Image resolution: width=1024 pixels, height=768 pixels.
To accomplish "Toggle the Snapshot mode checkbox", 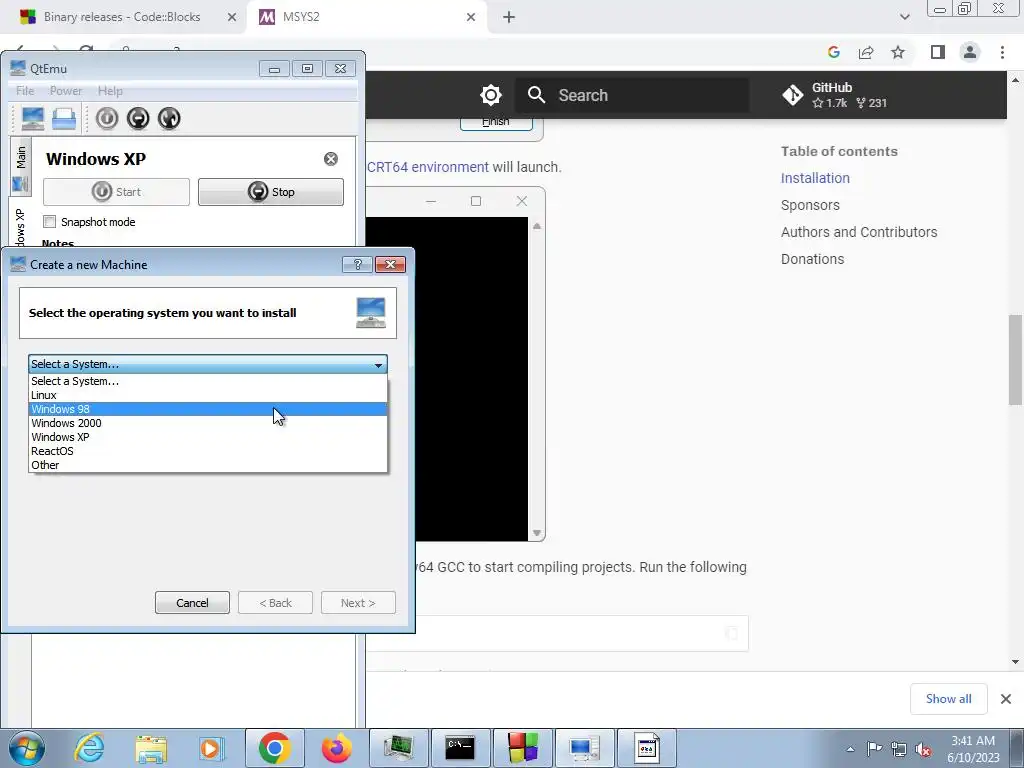I will click(x=50, y=221).
